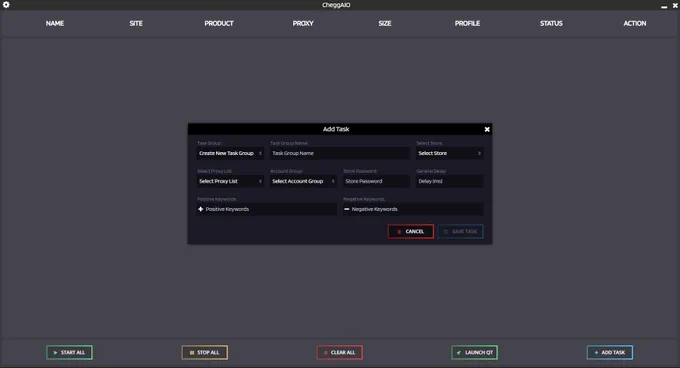Click the STATUS column header
The image size is (680, 368).
point(551,23)
